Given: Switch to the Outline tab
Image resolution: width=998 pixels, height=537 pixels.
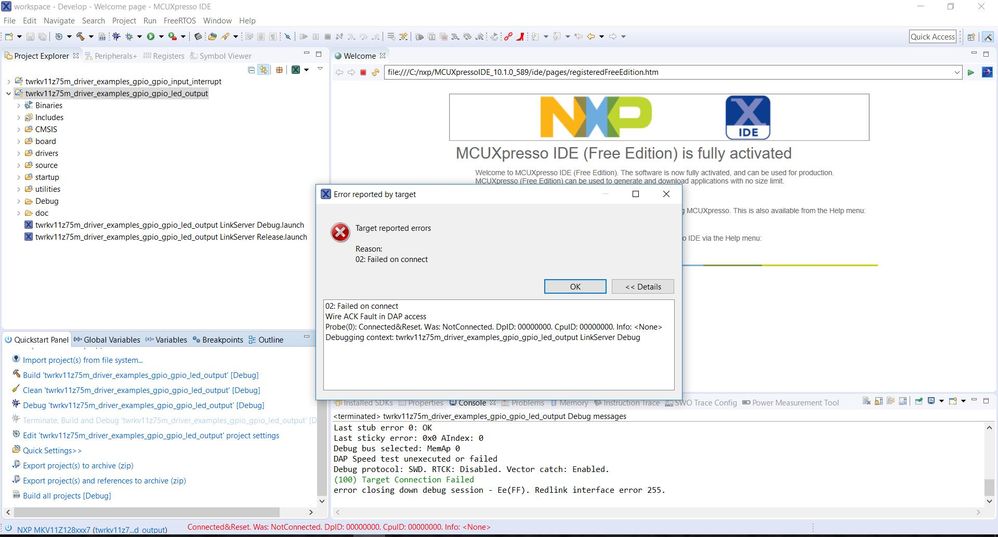Looking at the screenshot, I should pyautogui.click(x=265, y=340).
